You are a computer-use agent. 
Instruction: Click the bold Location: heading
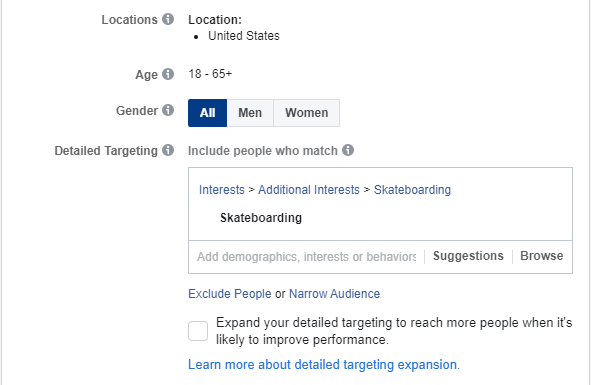pyautogui.click(x=215, y=20)
